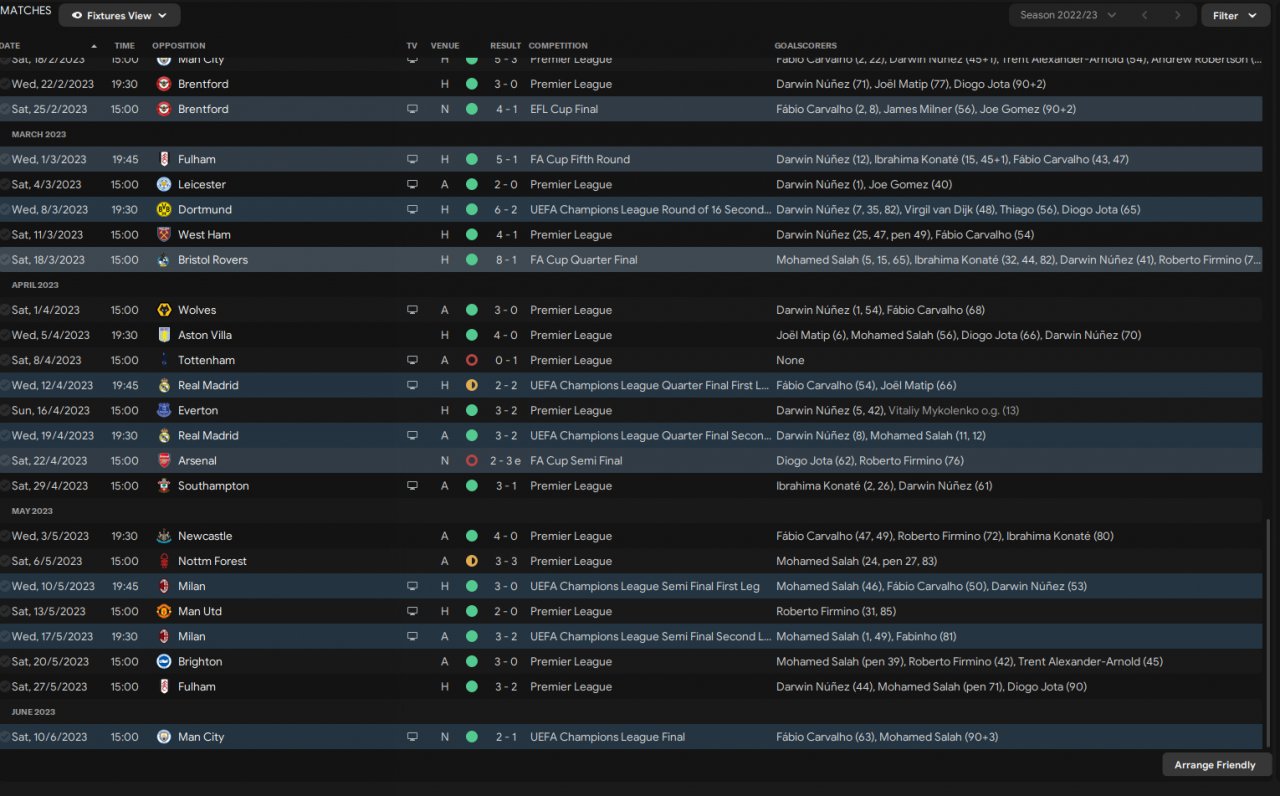Viewport: 1280px width, 796px height.
Task: Click the TV icon on the Champions League Final row
Action: (x=412, y=737)
